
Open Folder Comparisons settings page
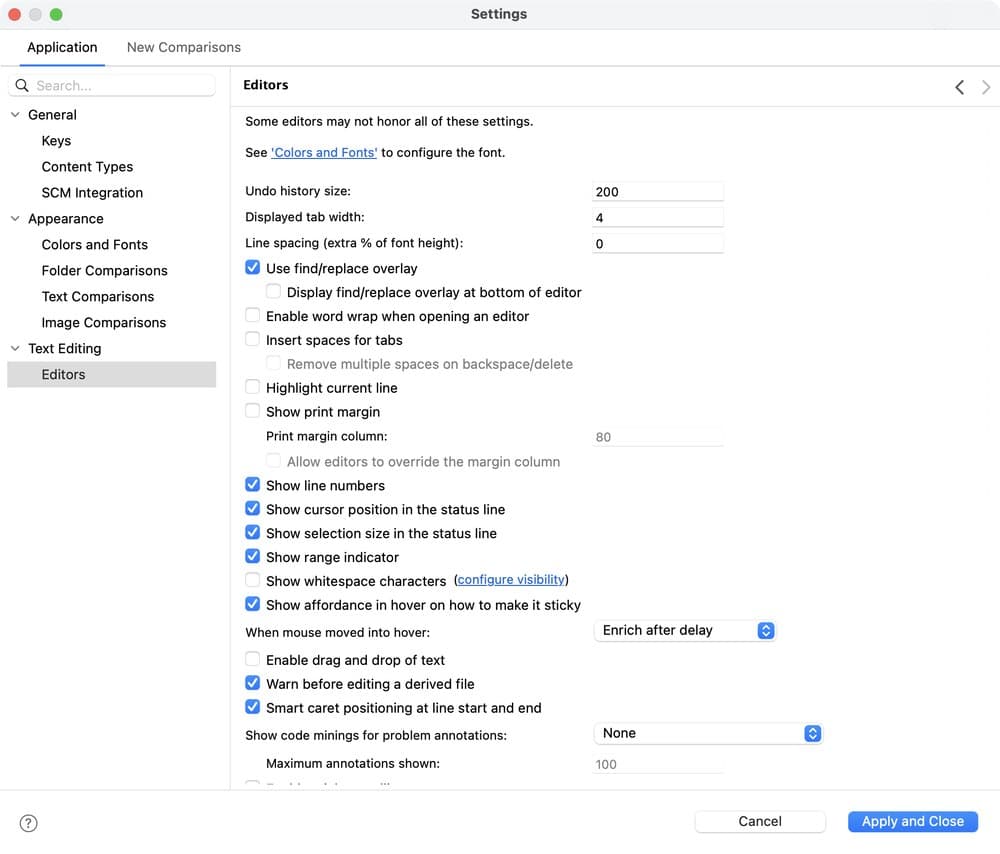(x=105, y=270)
